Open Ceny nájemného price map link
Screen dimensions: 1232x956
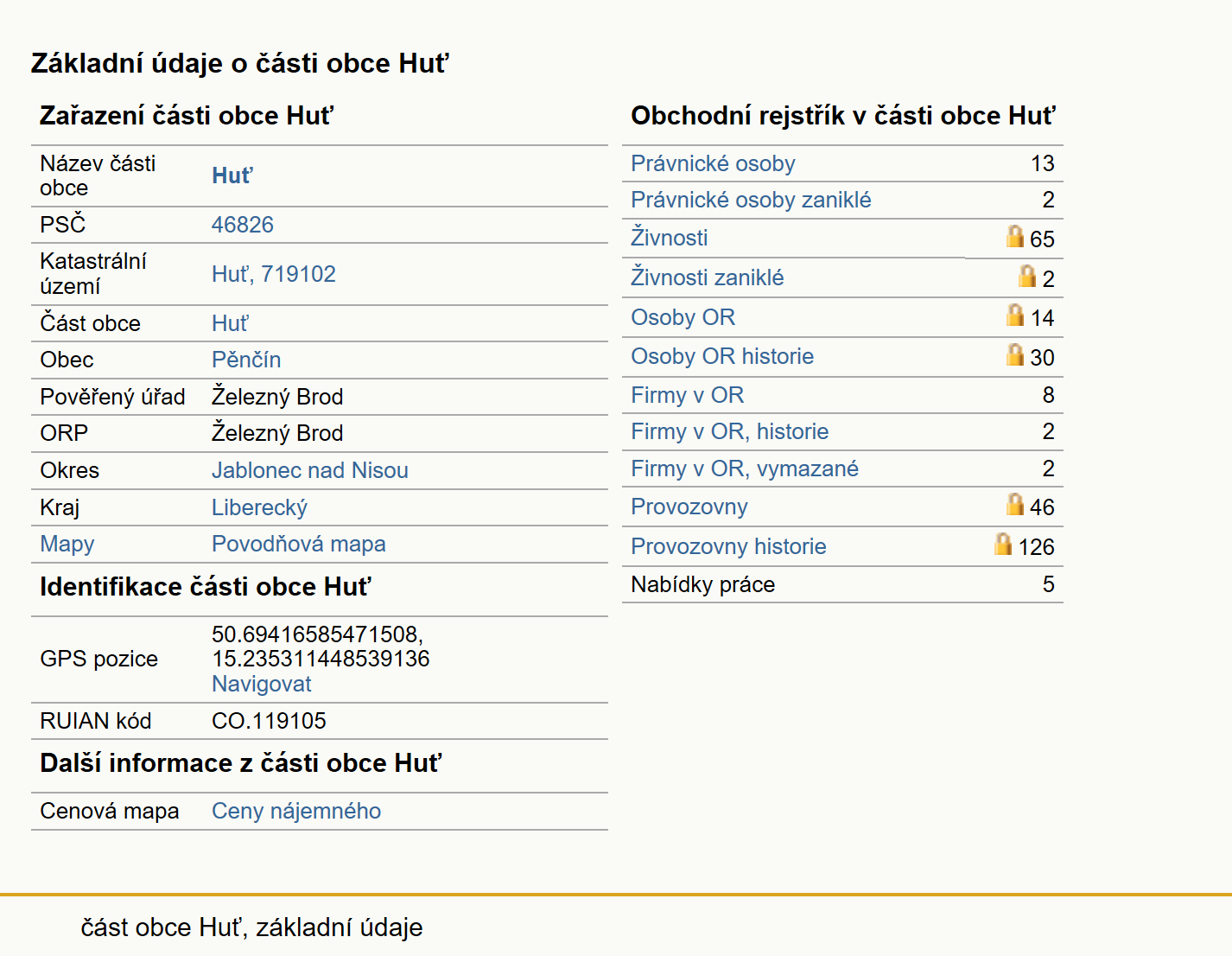296,811
